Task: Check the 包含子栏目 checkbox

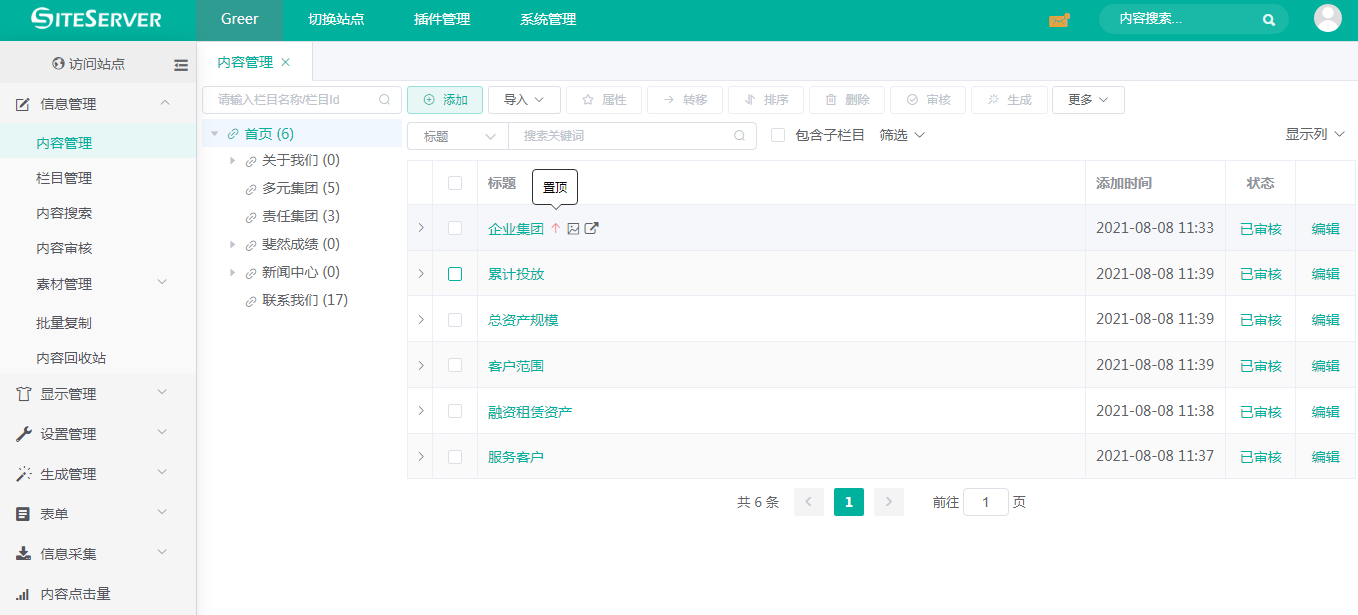Action: pyautogui.click(x=778, y=135)
